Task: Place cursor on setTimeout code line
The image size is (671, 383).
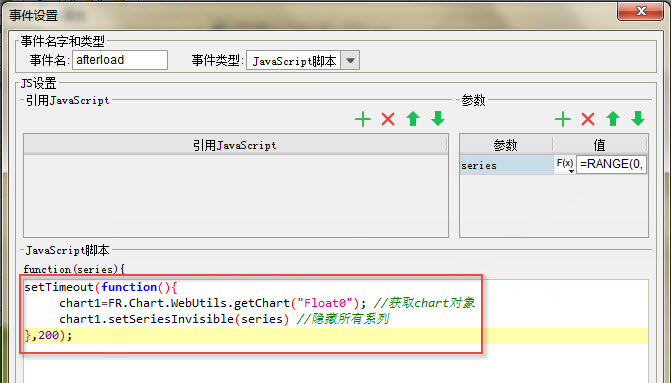Action: click(x=101, y=287)
